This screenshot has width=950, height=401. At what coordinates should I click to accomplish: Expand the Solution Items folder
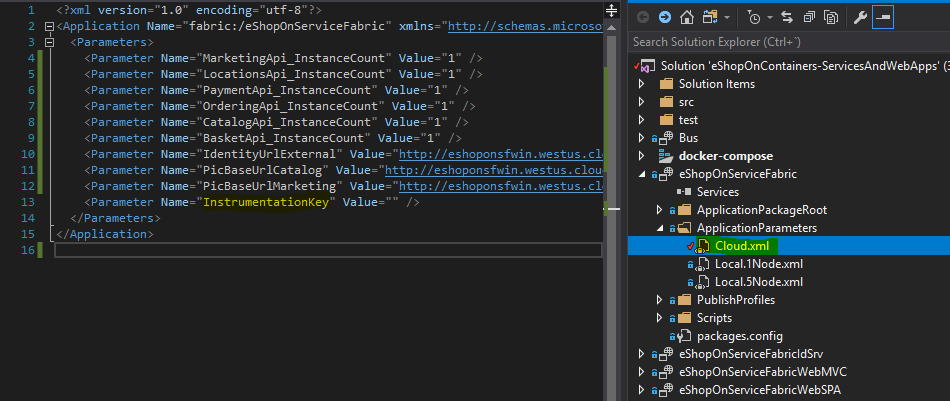coord(642,84)
